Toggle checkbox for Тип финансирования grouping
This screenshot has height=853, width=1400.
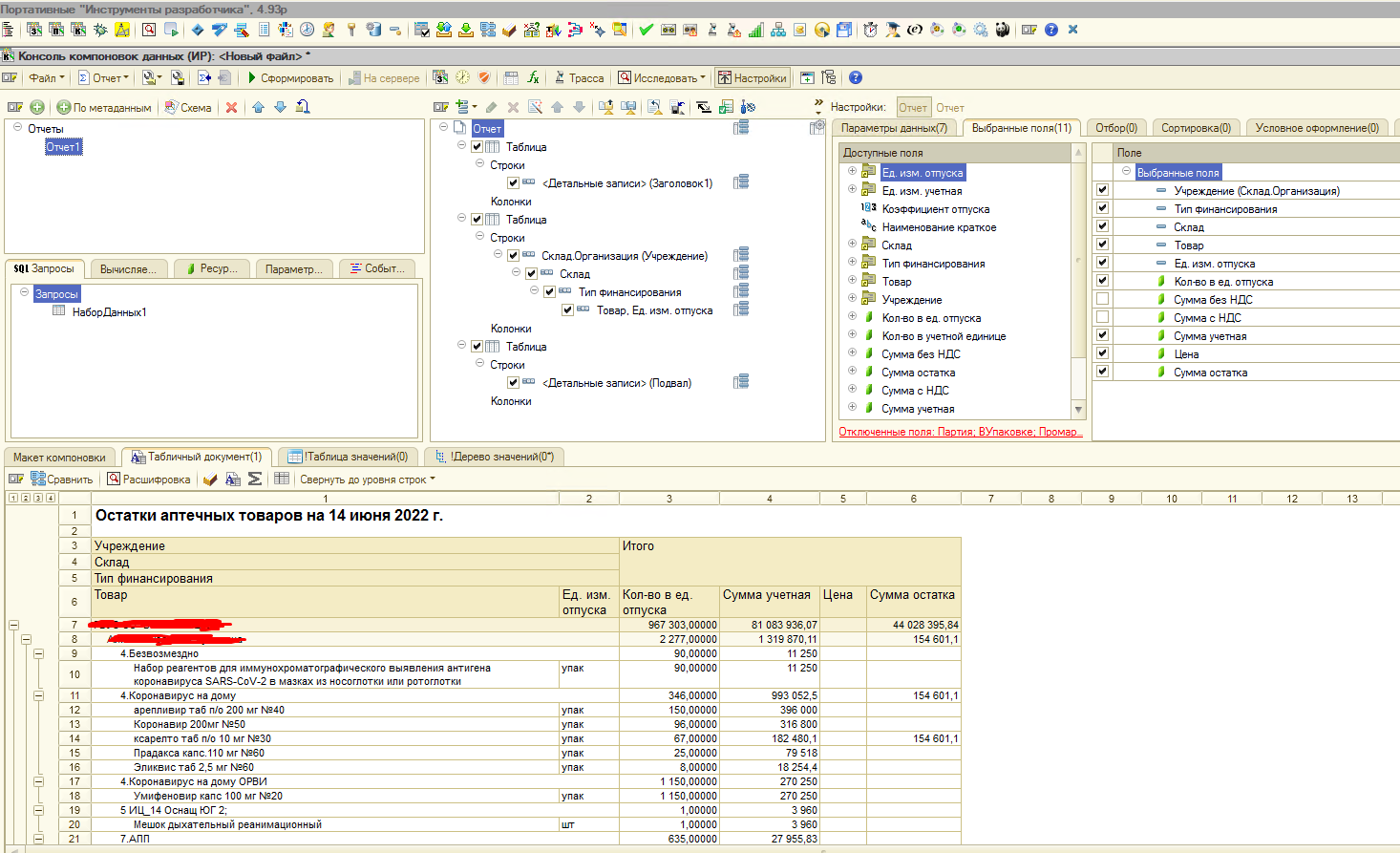(x=549, y=291)
